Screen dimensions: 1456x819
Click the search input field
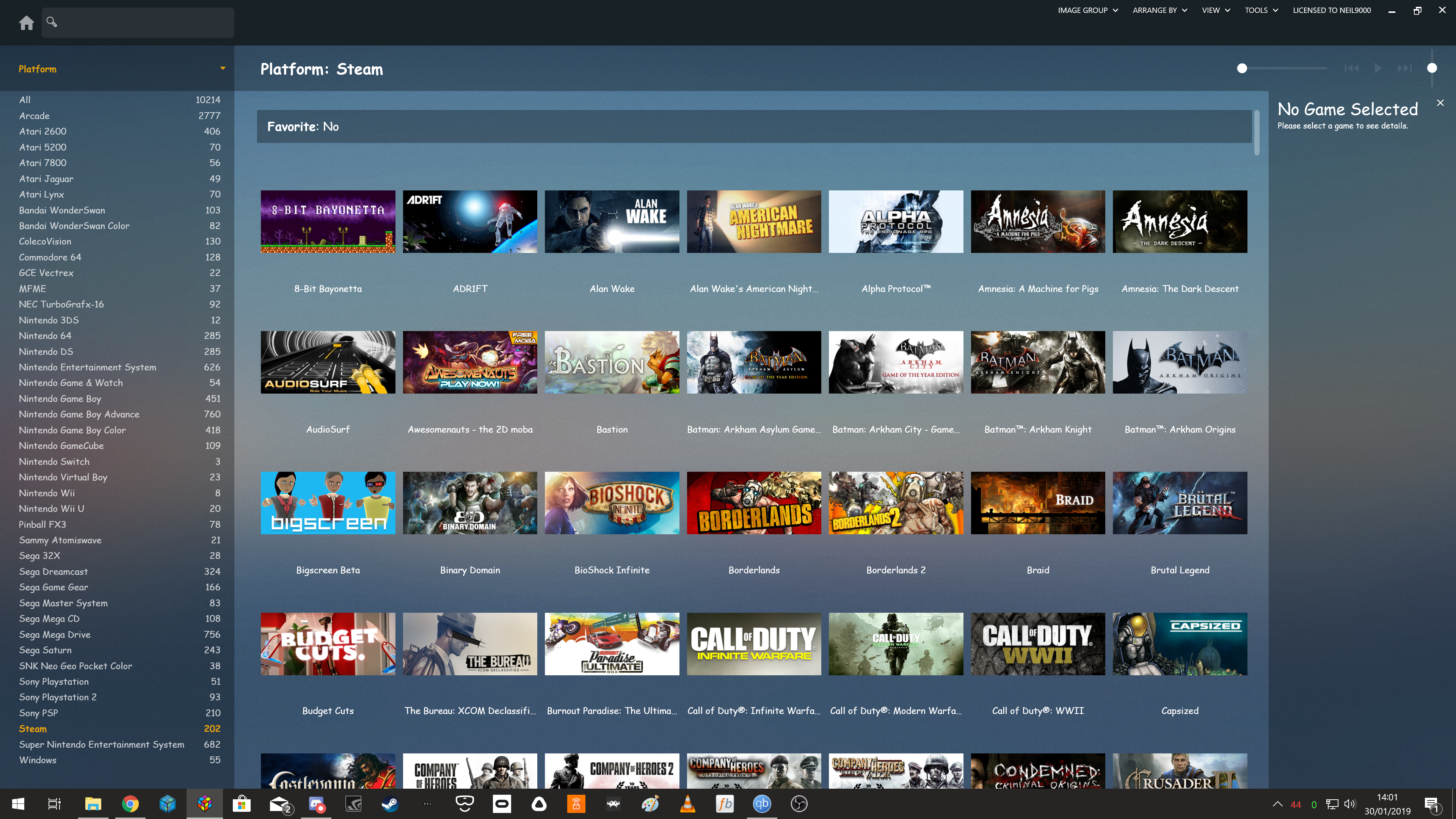click(x=138, y=23)
